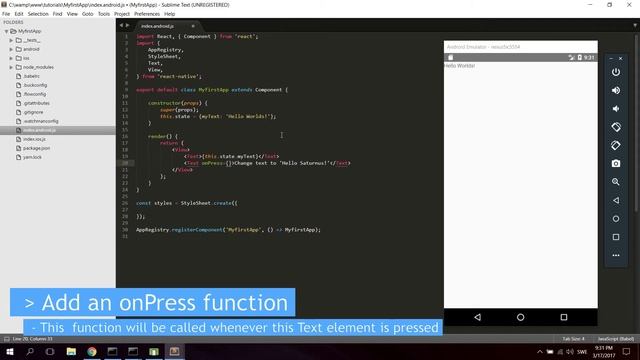
Task: Take an emulator screenshot with camera icon
Action: click(616, 163)
